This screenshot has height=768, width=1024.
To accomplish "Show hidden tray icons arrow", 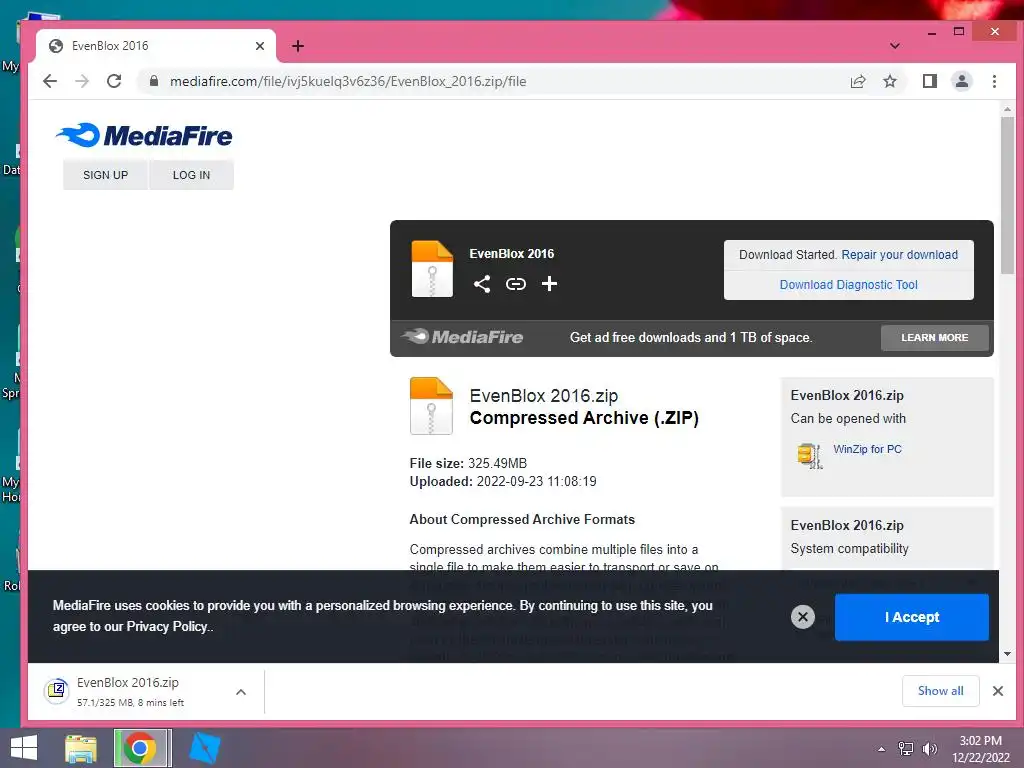I will click(882, 749).
